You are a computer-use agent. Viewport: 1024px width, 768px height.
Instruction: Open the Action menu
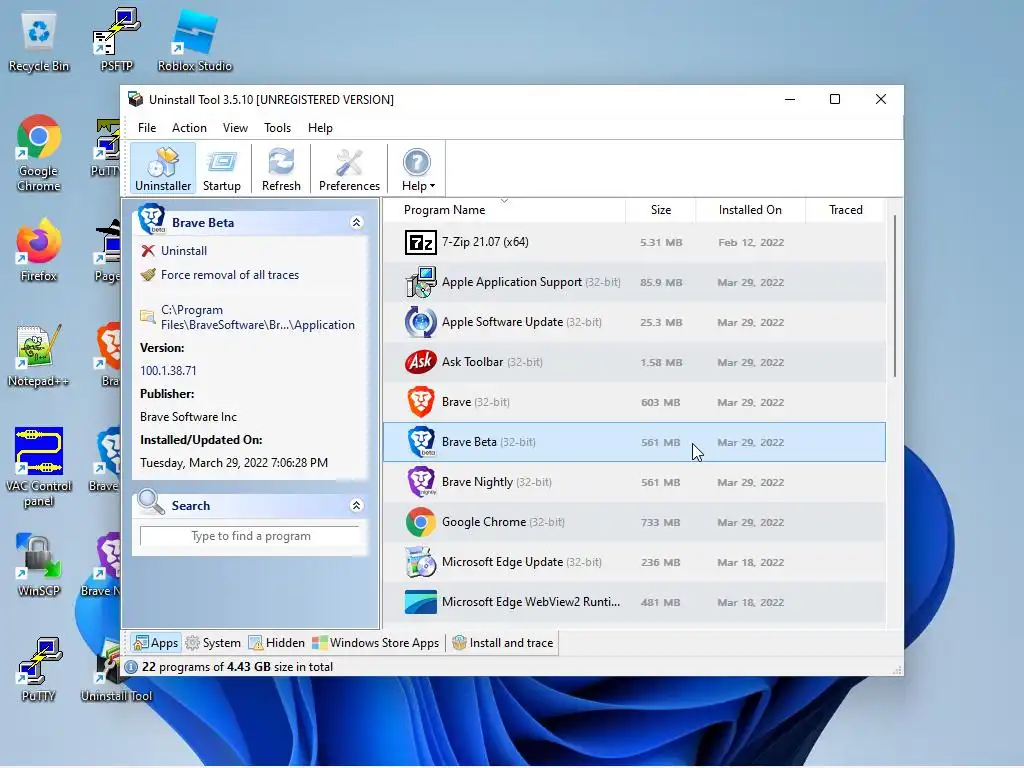pyautogui.click(x=189, y=128)
